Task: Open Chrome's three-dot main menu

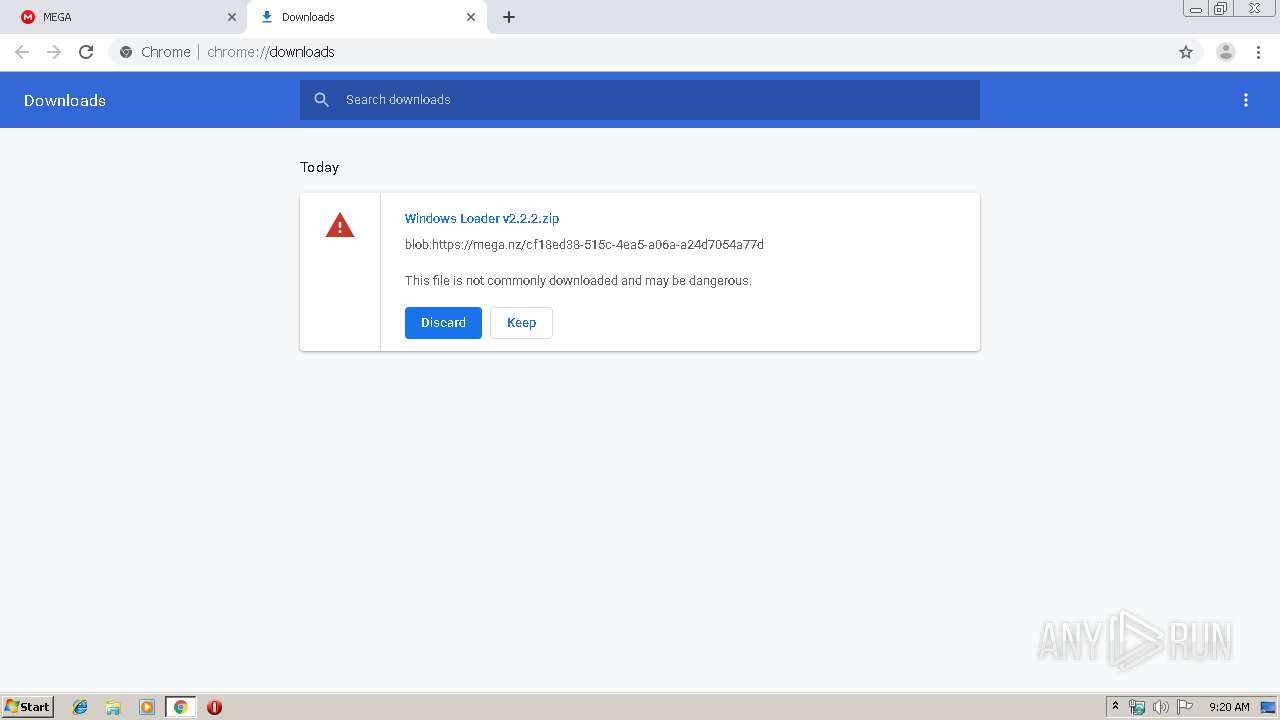Action: 1259,52
